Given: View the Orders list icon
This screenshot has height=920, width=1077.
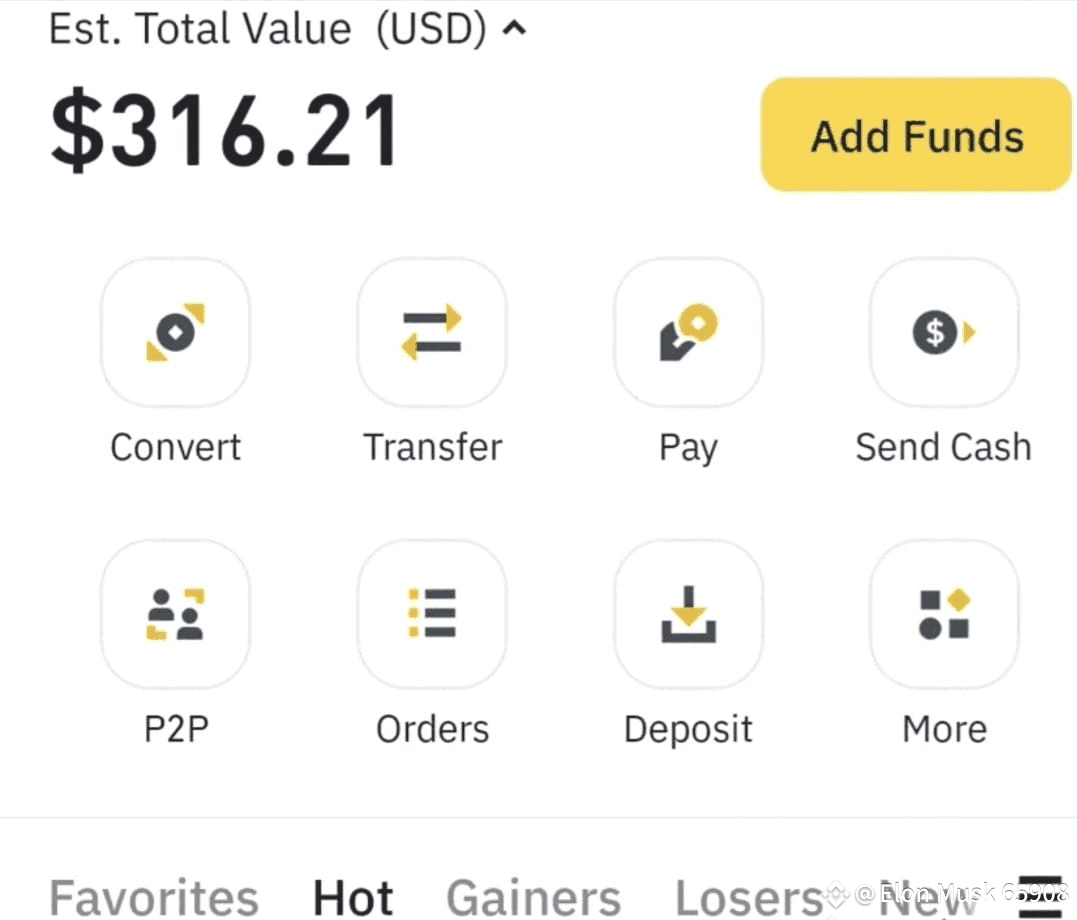Looking at the screenshot, I should click(432, 614).
